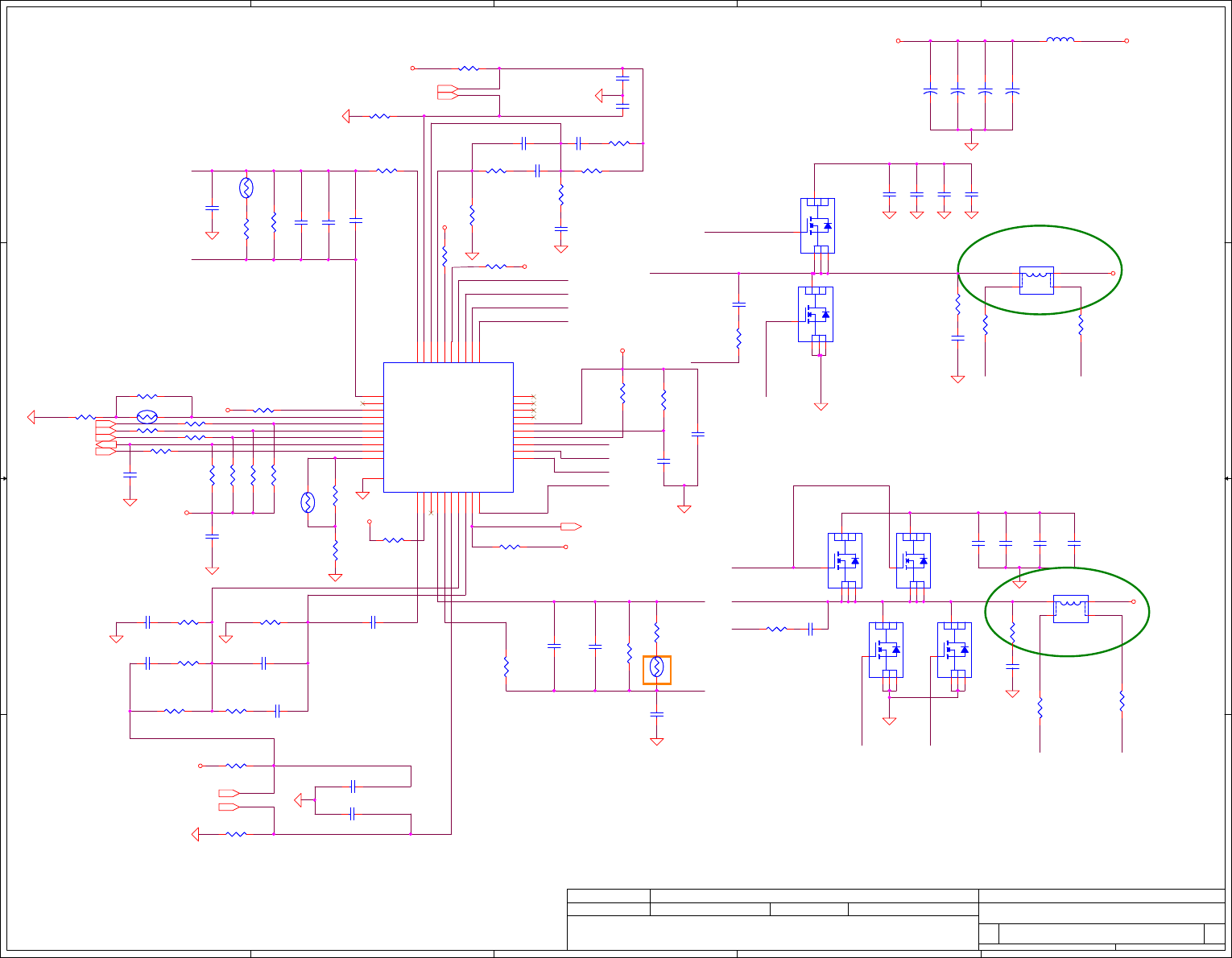Select the thermistor inside the orange box

(x=656, y=667)
